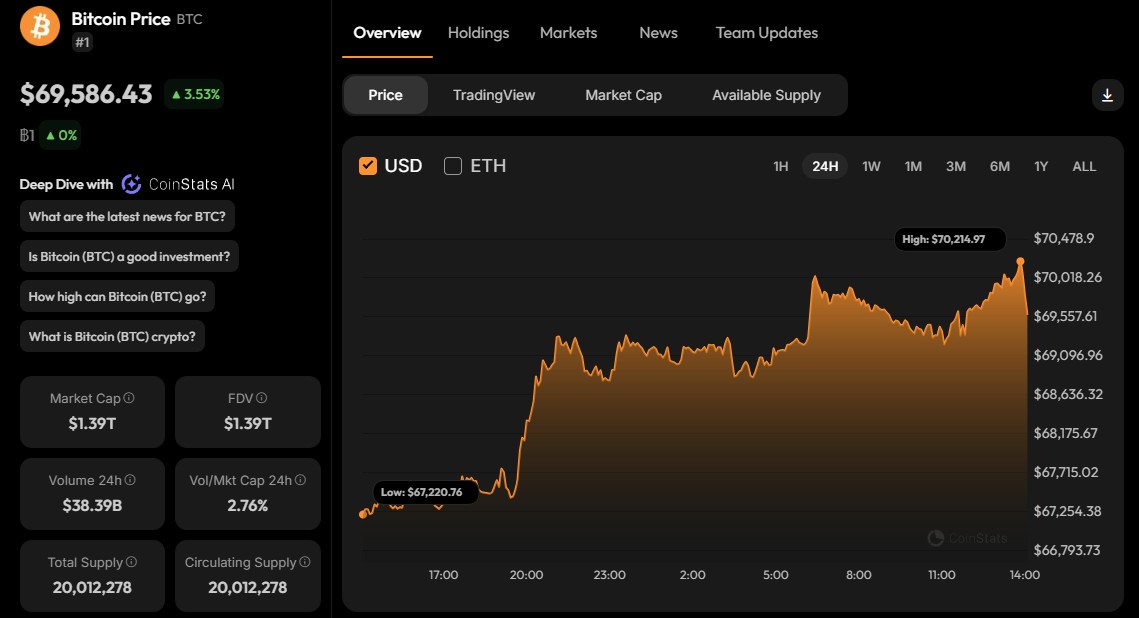
Task: Ask "What are the latest news for BTC?"
Action: pos(127,217)
